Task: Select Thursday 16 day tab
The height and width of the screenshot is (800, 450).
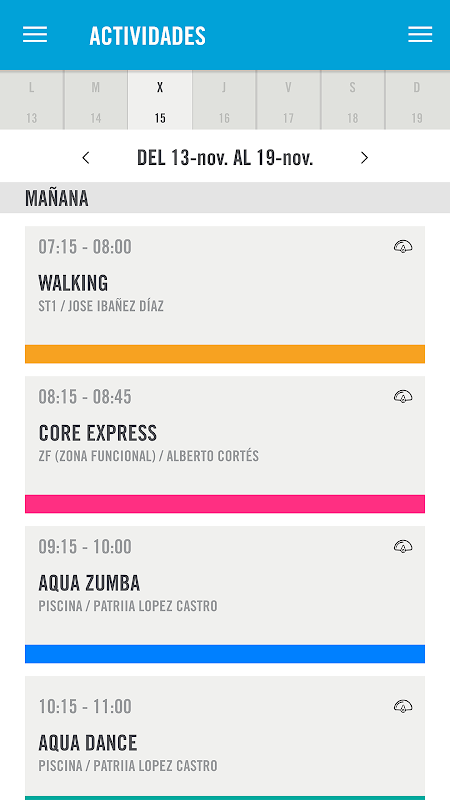Action: click(x=224, y=100)
